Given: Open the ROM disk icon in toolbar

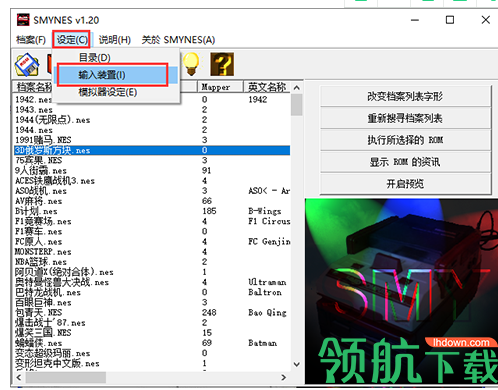Looking at the screenshot, I should (27, 64).
